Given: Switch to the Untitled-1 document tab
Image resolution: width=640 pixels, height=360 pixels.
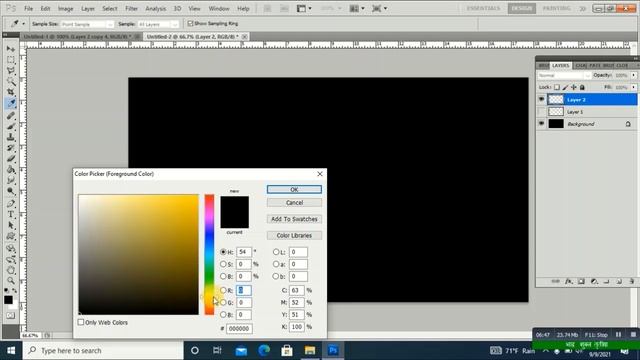Looking at the screenshot, I should [x=81, y=36].
